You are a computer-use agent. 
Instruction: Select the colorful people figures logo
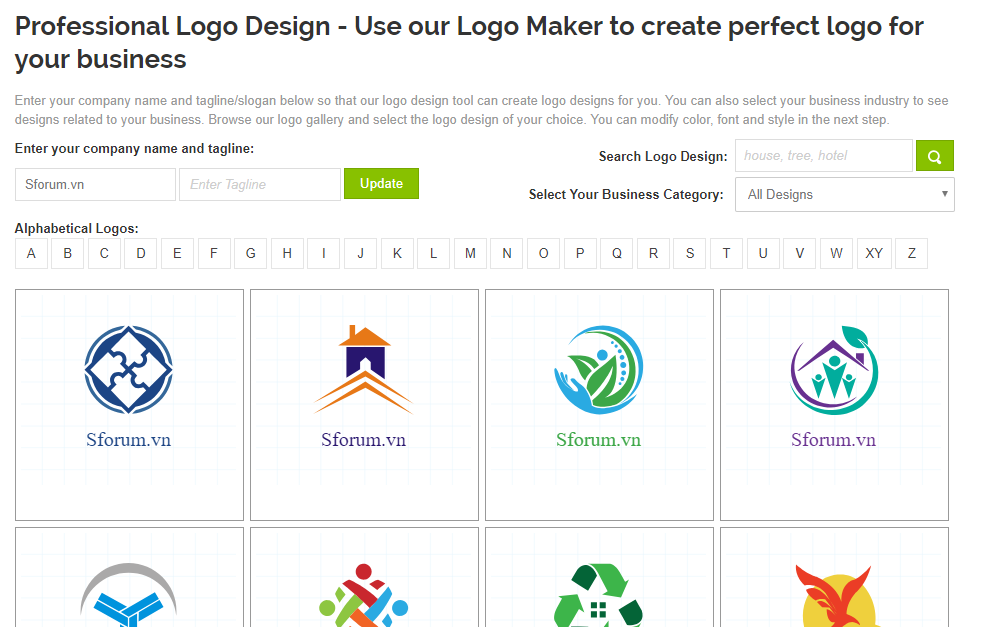(364, 595)
